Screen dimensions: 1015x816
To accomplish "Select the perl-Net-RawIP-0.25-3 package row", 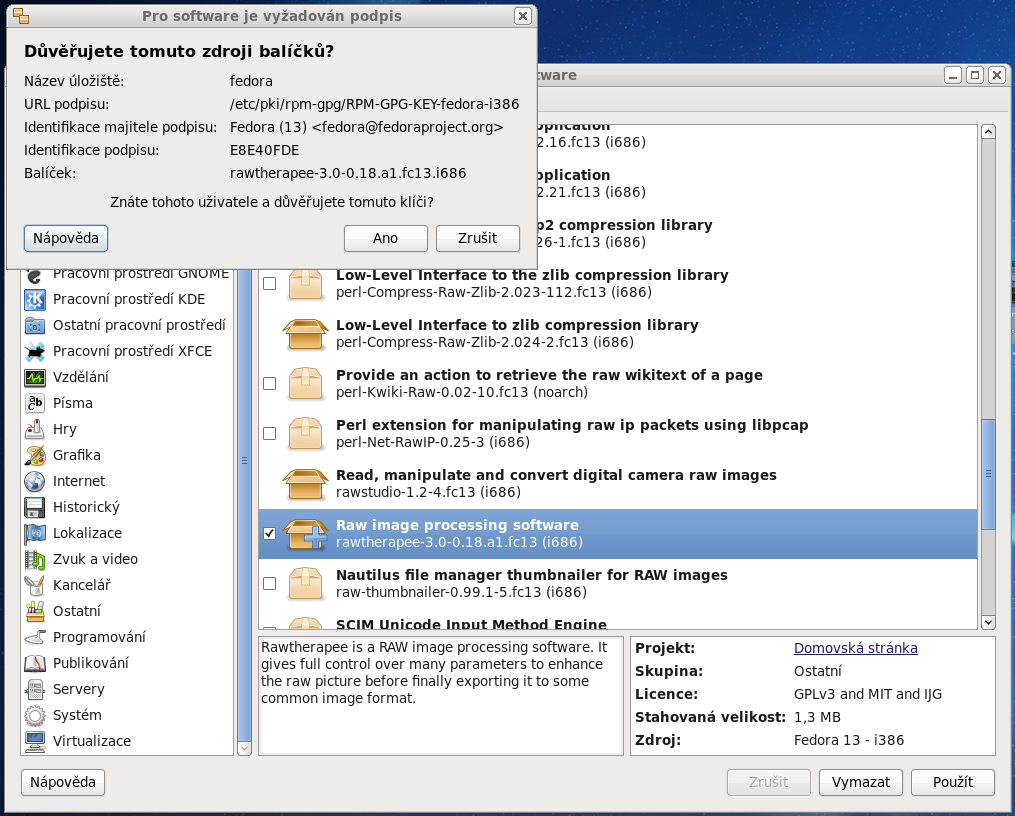I will [618, 434].
